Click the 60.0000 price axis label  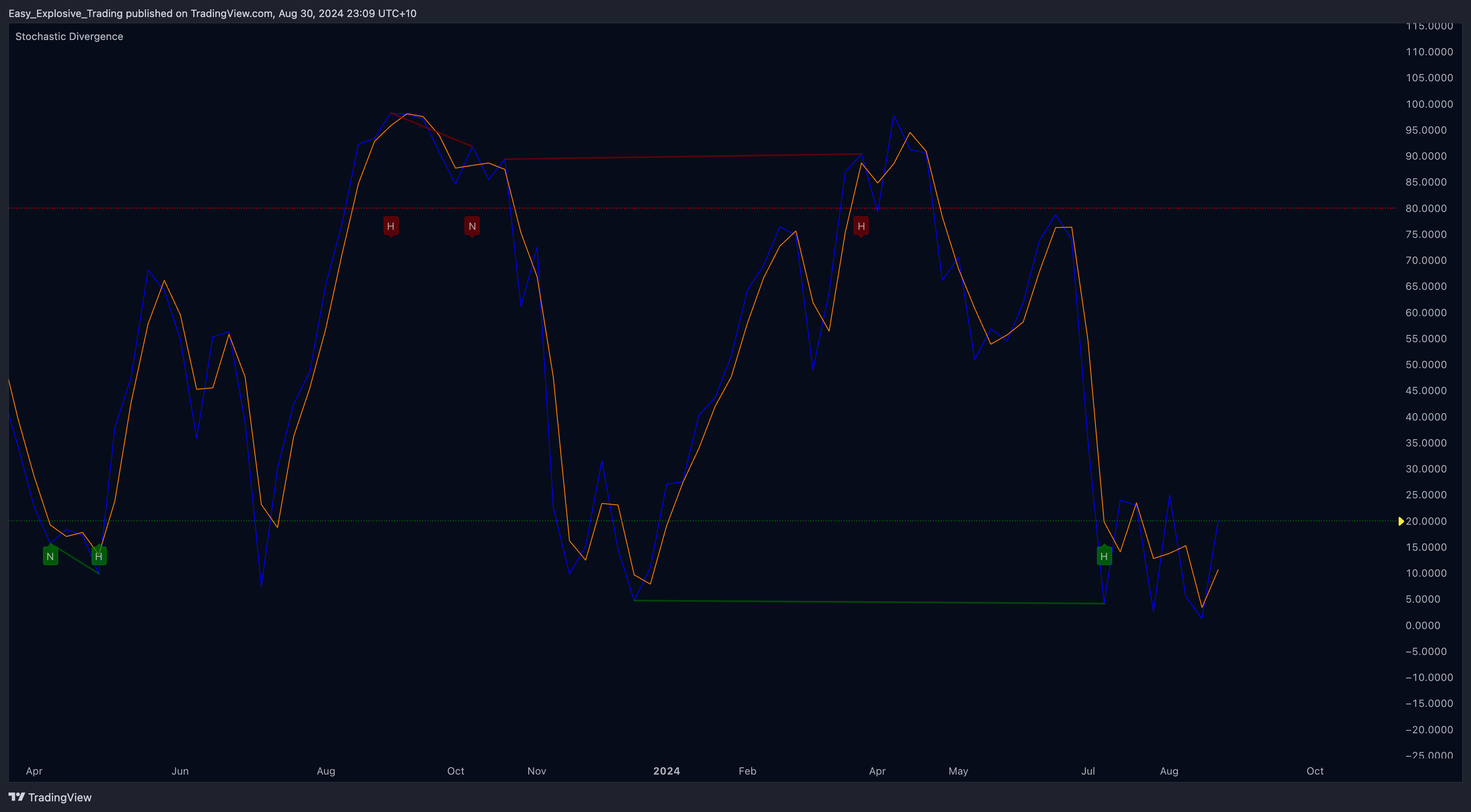click(x=1426, y=312)
